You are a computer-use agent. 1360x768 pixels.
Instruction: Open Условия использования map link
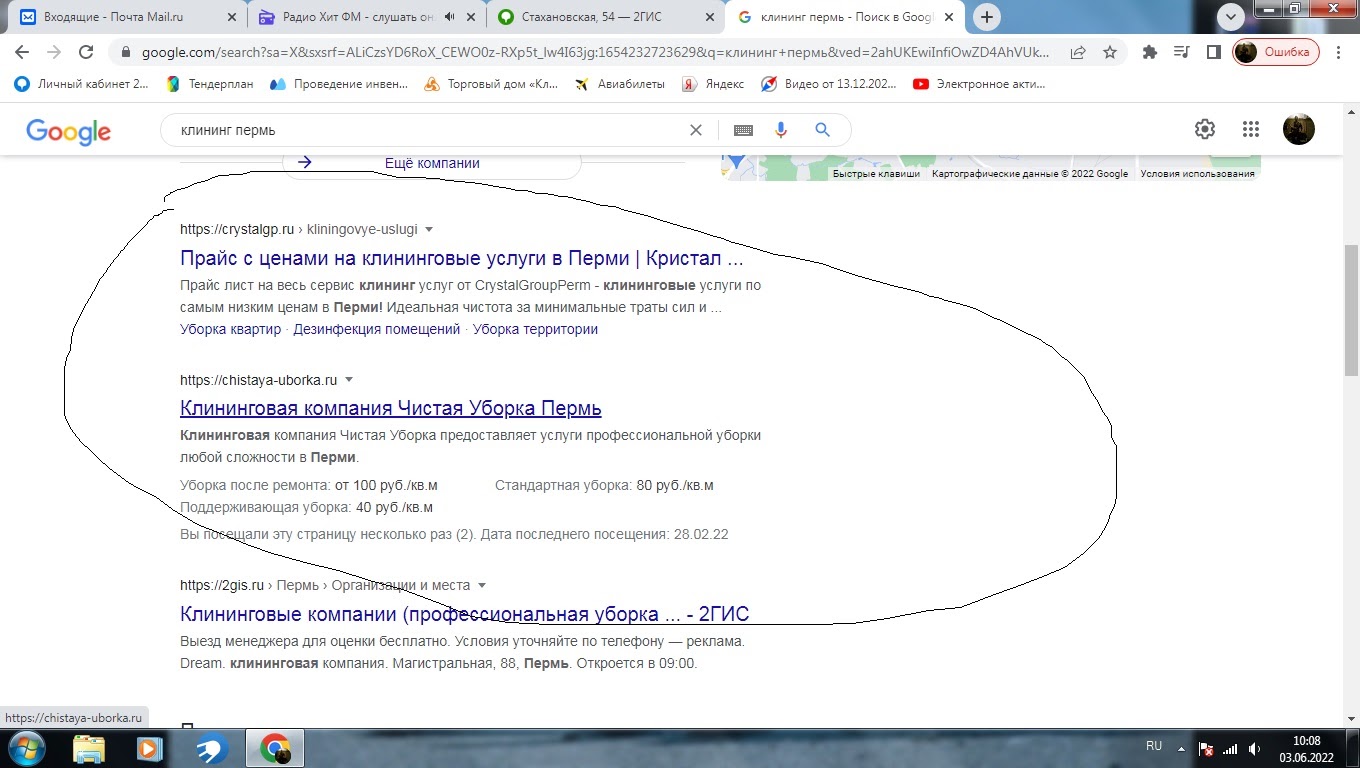[1197, 174]
